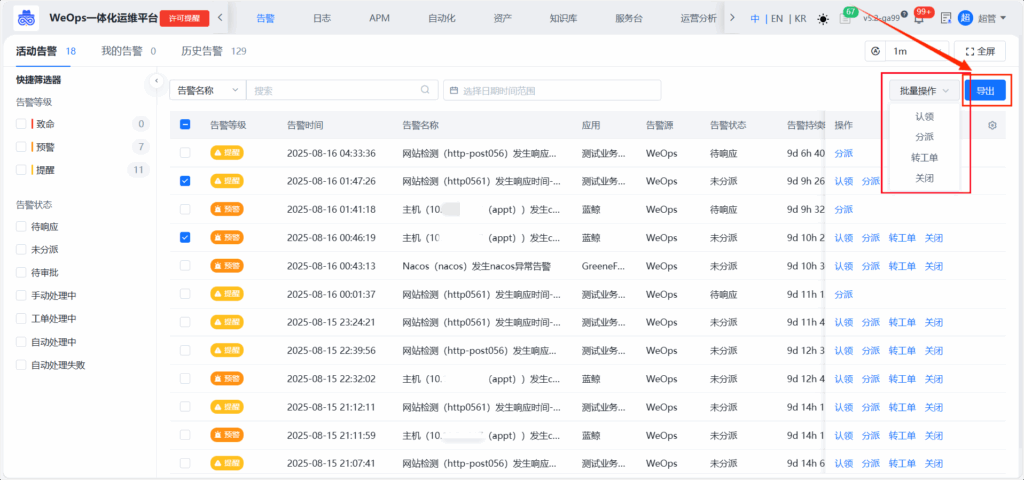Toggle the select-all checkbox in table header
This screenshot has width=1024, height=480.
click(185, 125)
